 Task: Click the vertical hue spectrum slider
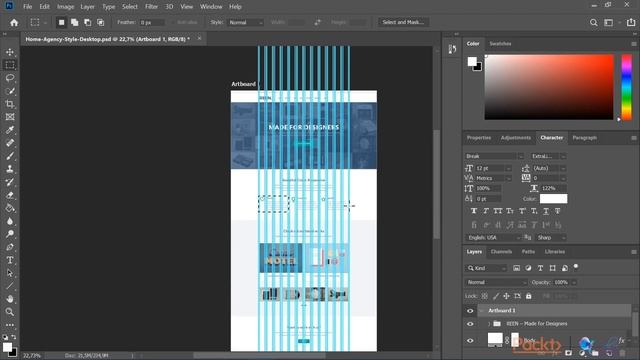pyautogui.click(x=627, y=87)
